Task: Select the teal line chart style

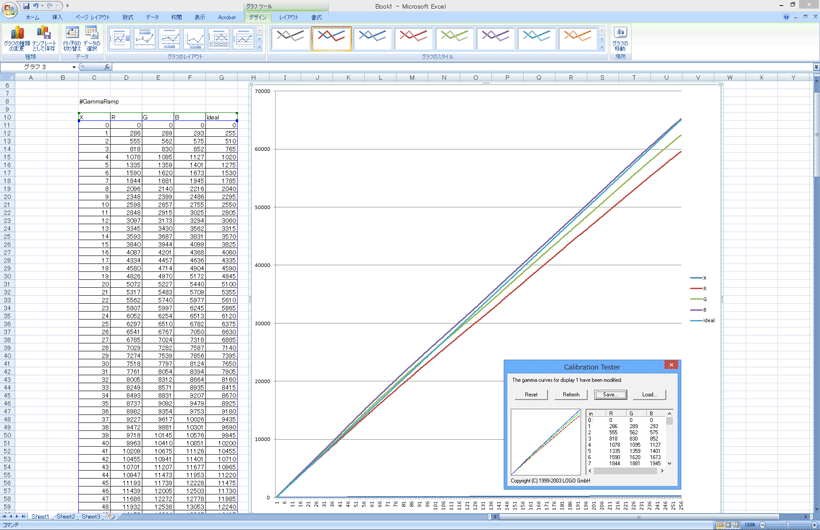Action: click(537, 38)
